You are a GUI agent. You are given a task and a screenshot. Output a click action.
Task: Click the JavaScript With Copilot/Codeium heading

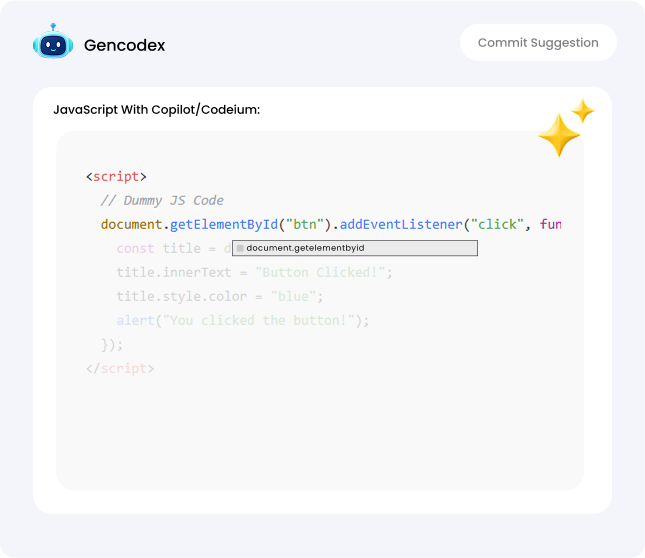tap(156, 109)
